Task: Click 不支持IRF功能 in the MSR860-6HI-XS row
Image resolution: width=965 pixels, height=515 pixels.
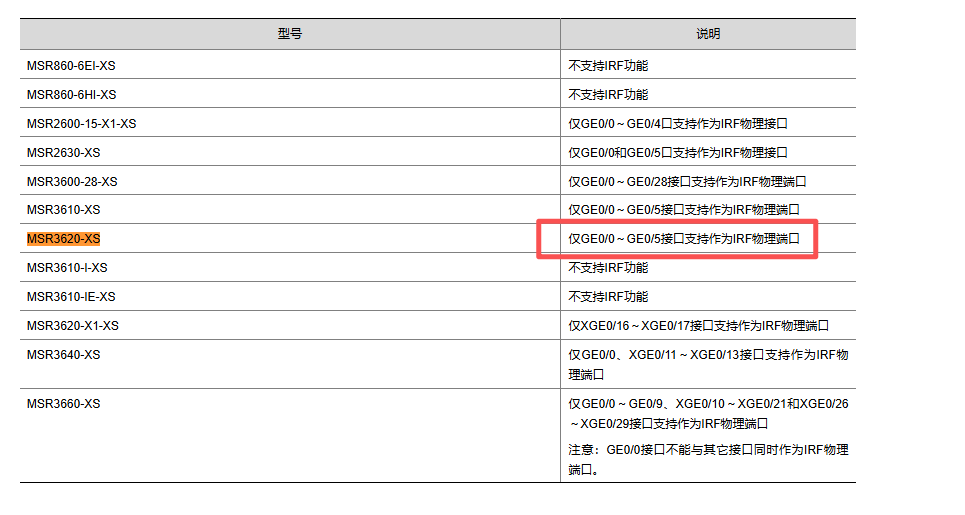Action: tap(608, 94)
